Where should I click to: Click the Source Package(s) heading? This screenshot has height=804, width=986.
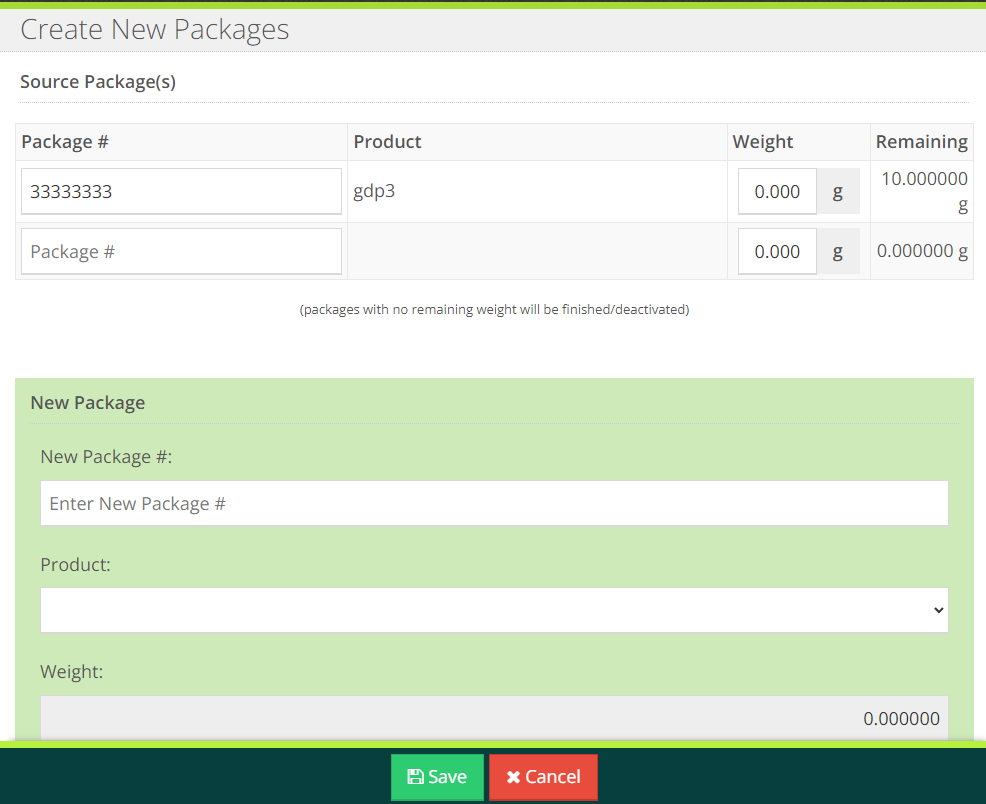(x=98, y=82)
